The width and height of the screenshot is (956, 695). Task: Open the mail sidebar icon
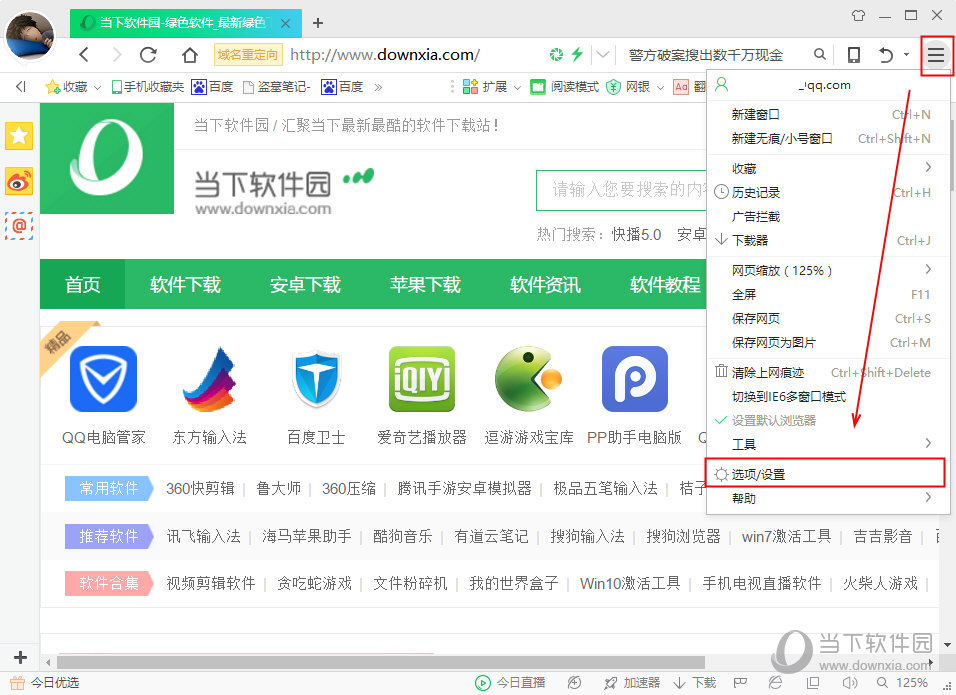click(x=19, y=226)
